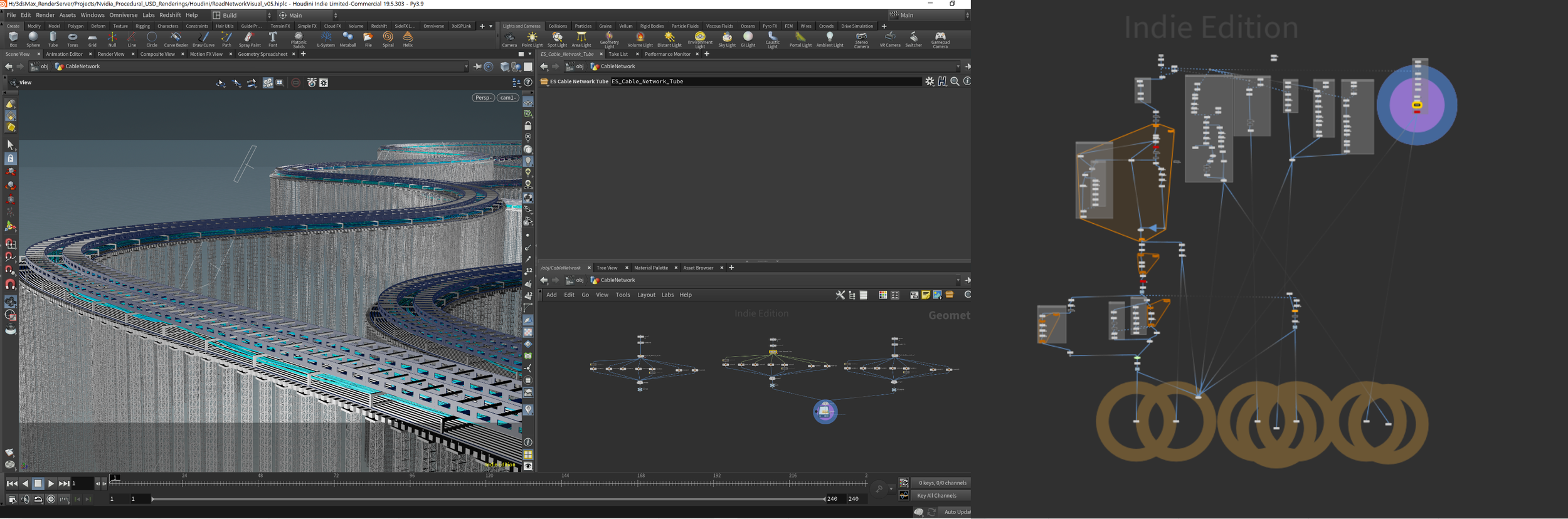Add a Stereo Camera
Screen dimensions: 1568x519
pyautogui.click(x=861, y=40)
